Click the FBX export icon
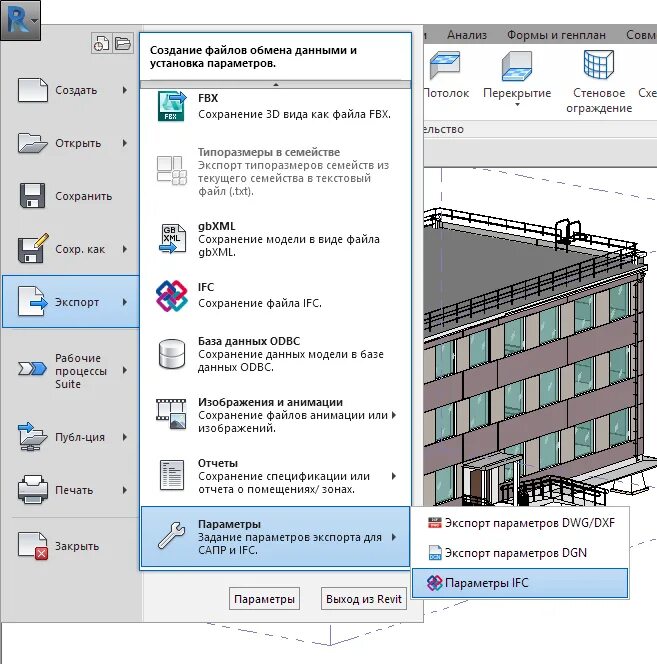 (x=172, y=106)
